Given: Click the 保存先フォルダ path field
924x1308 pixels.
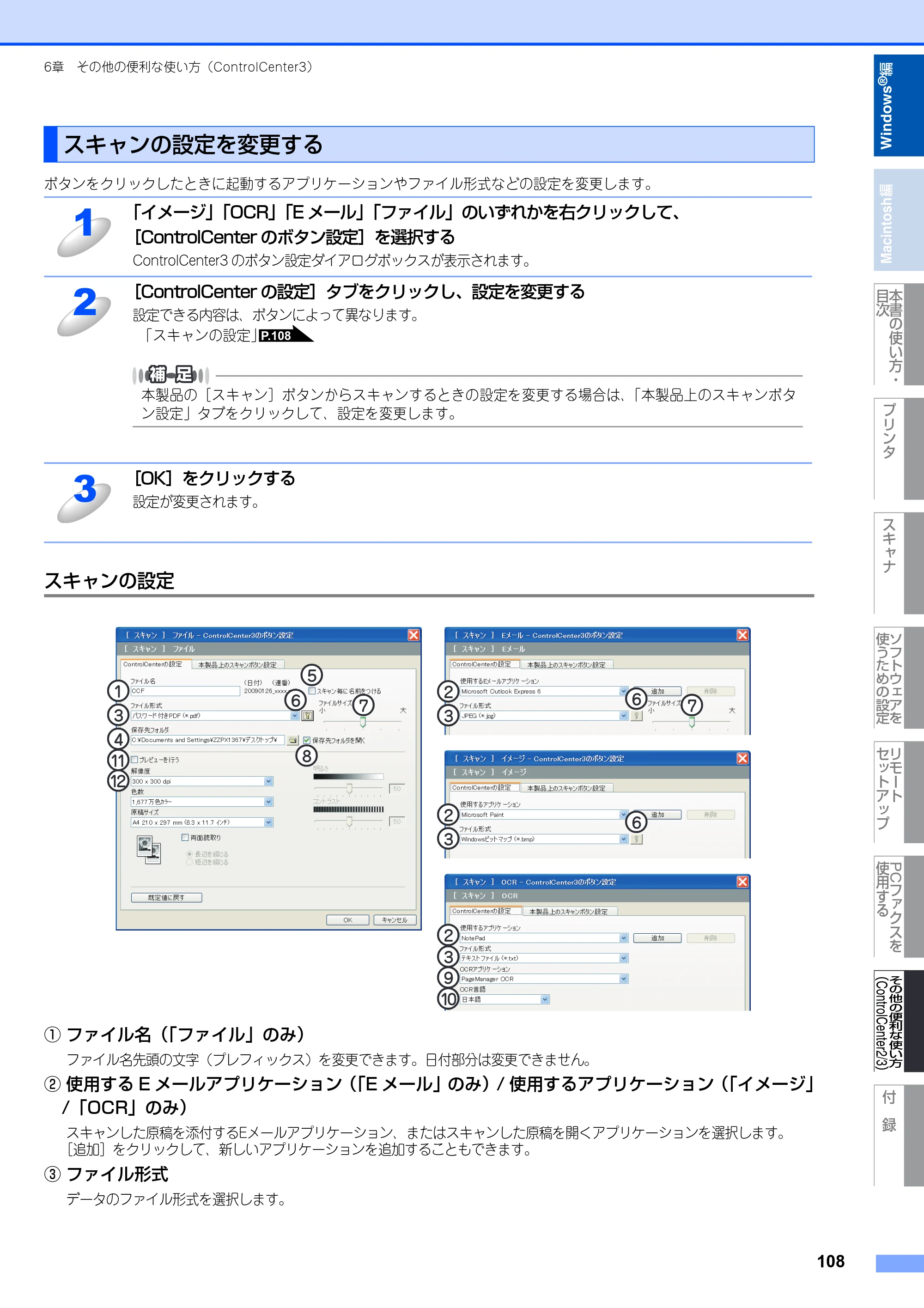Looking at the screenshot, I should tap(207, 740).
